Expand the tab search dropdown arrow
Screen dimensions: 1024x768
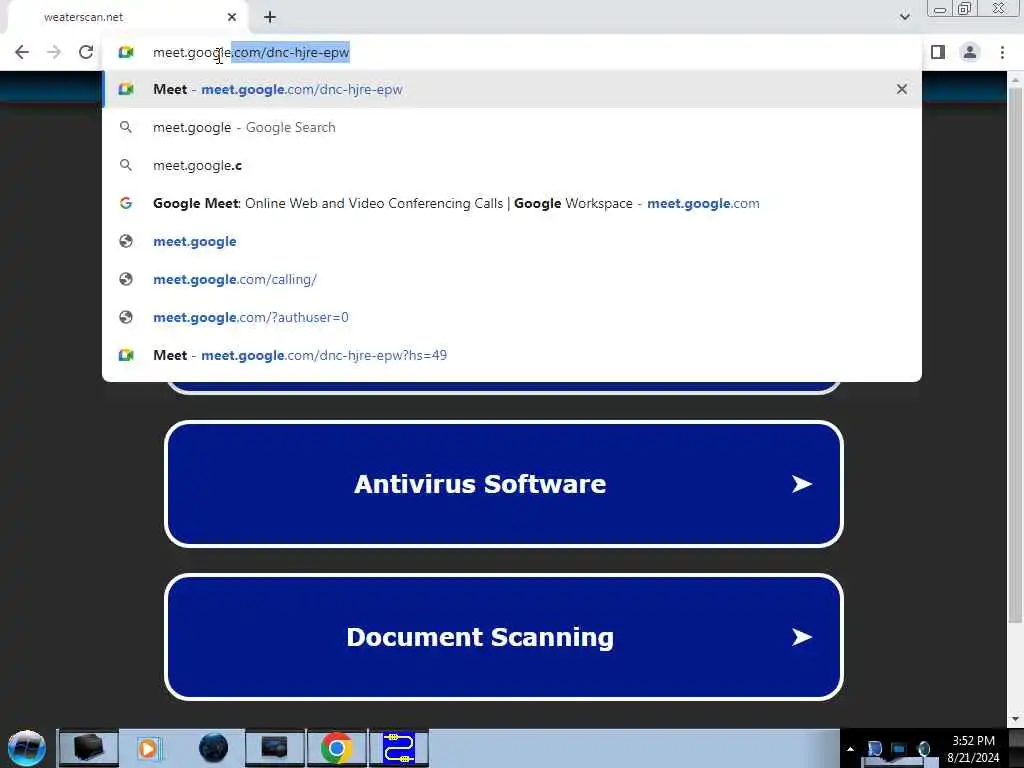pyautogui.click(x=904, y=17)
